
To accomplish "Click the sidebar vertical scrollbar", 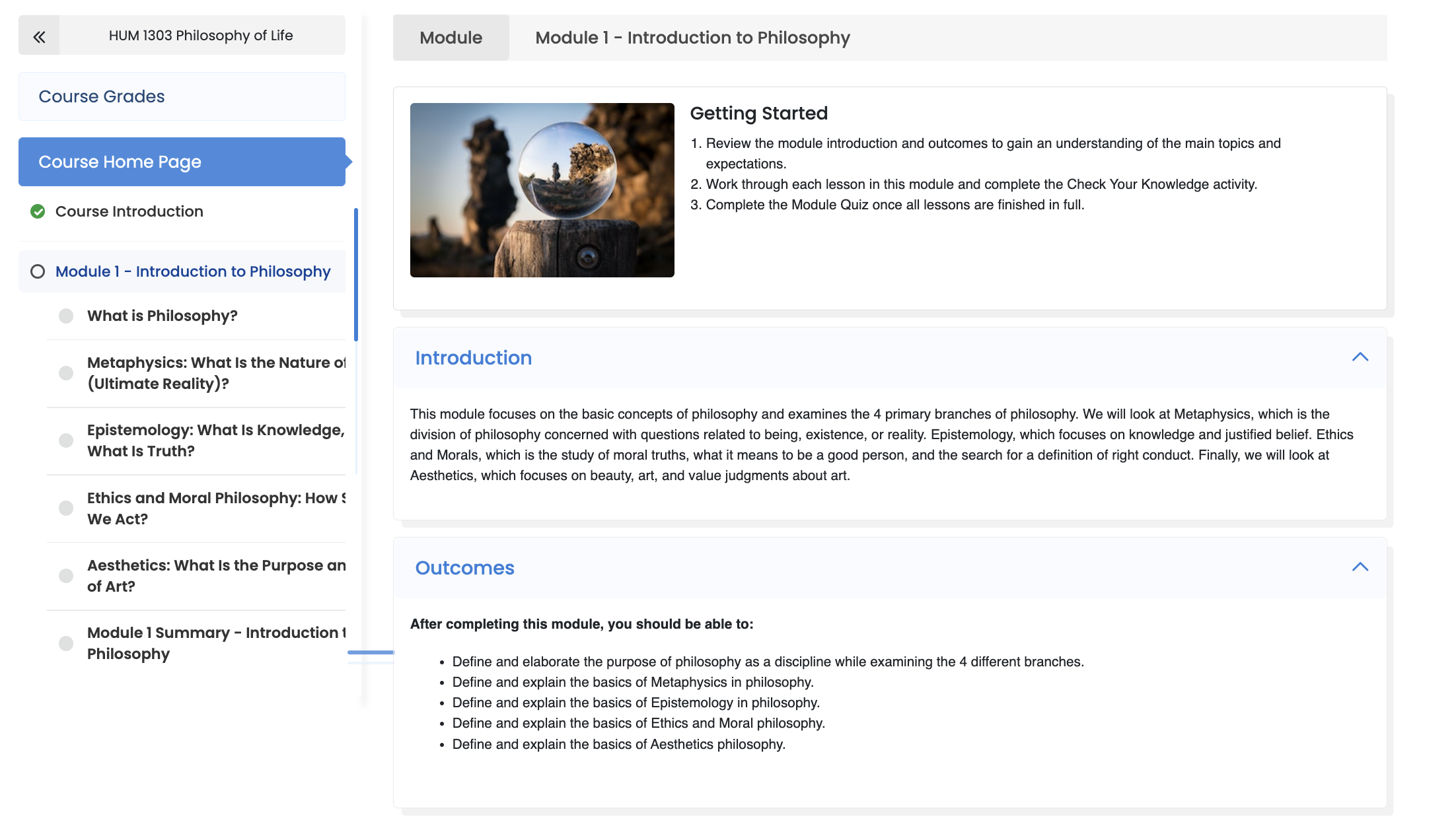I will (356, 275).
